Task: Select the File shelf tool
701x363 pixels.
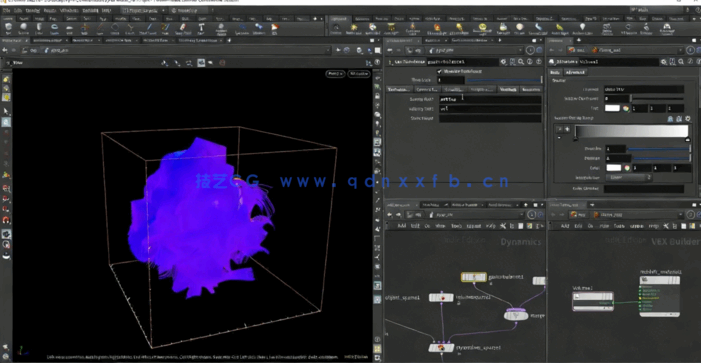Action: (274, 29)
